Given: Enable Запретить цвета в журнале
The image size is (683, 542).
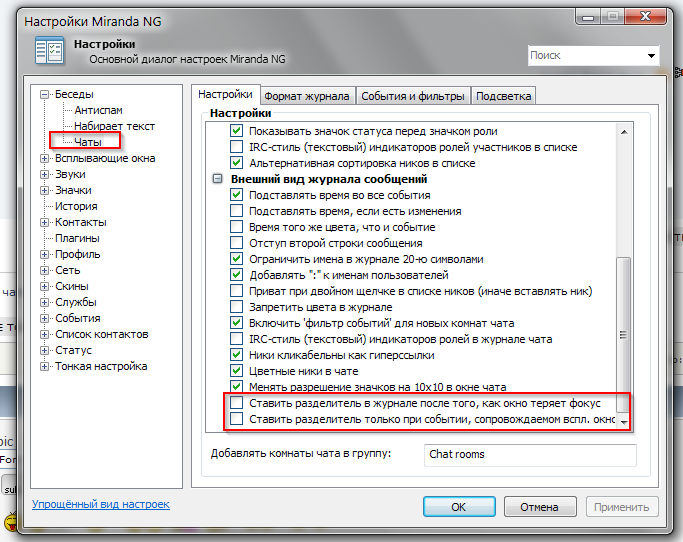Looking at the screenshot, I should 237,307.
